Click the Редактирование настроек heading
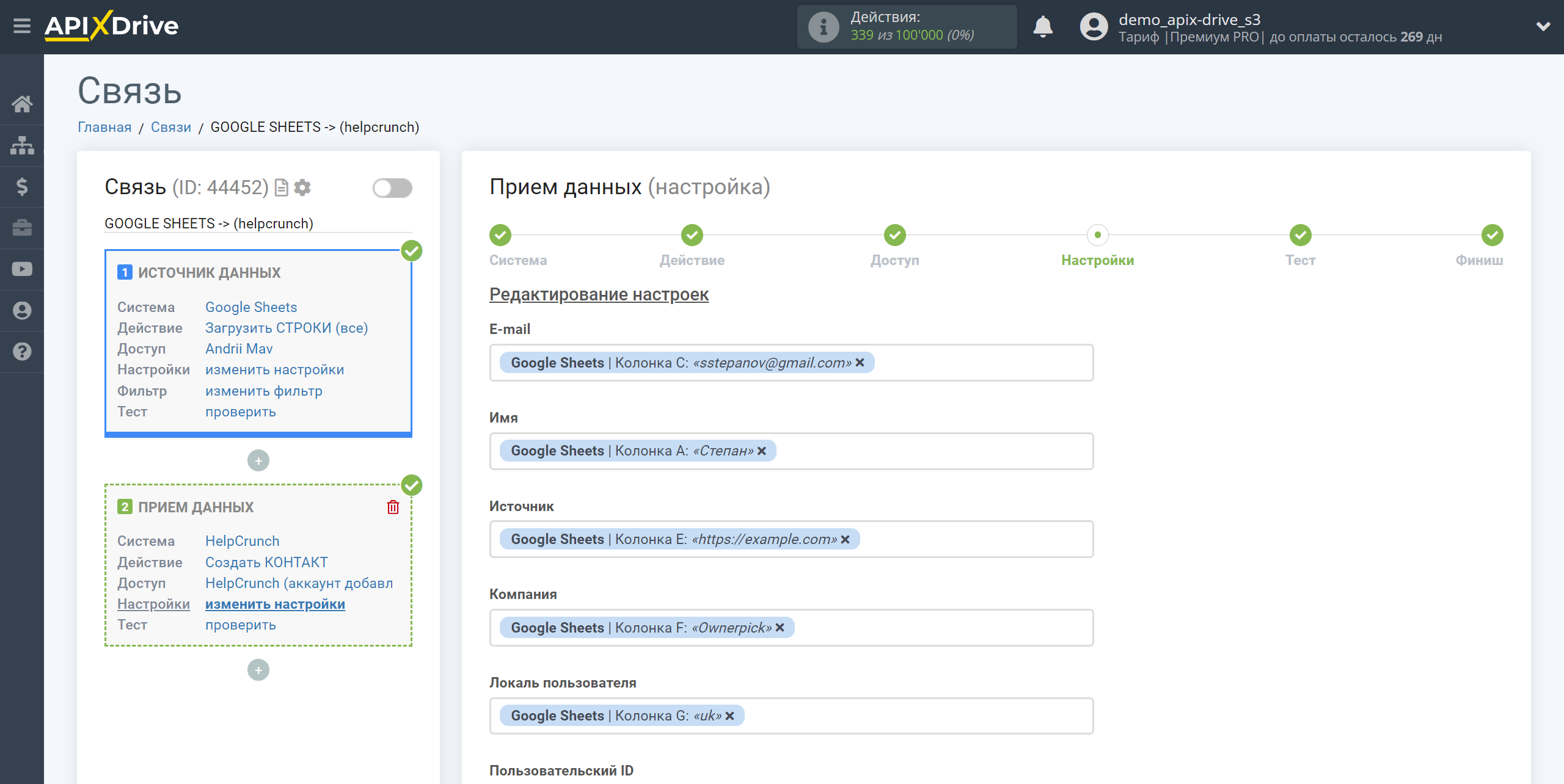 [599, 294]
